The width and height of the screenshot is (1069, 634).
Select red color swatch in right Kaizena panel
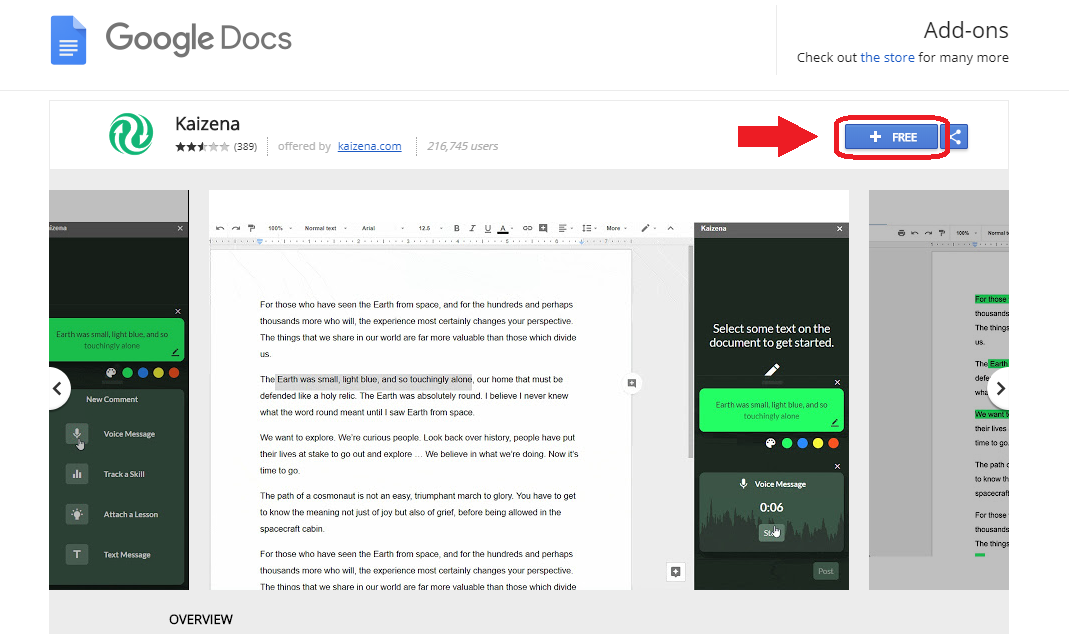pyautogui.click(x=833, y=443)
